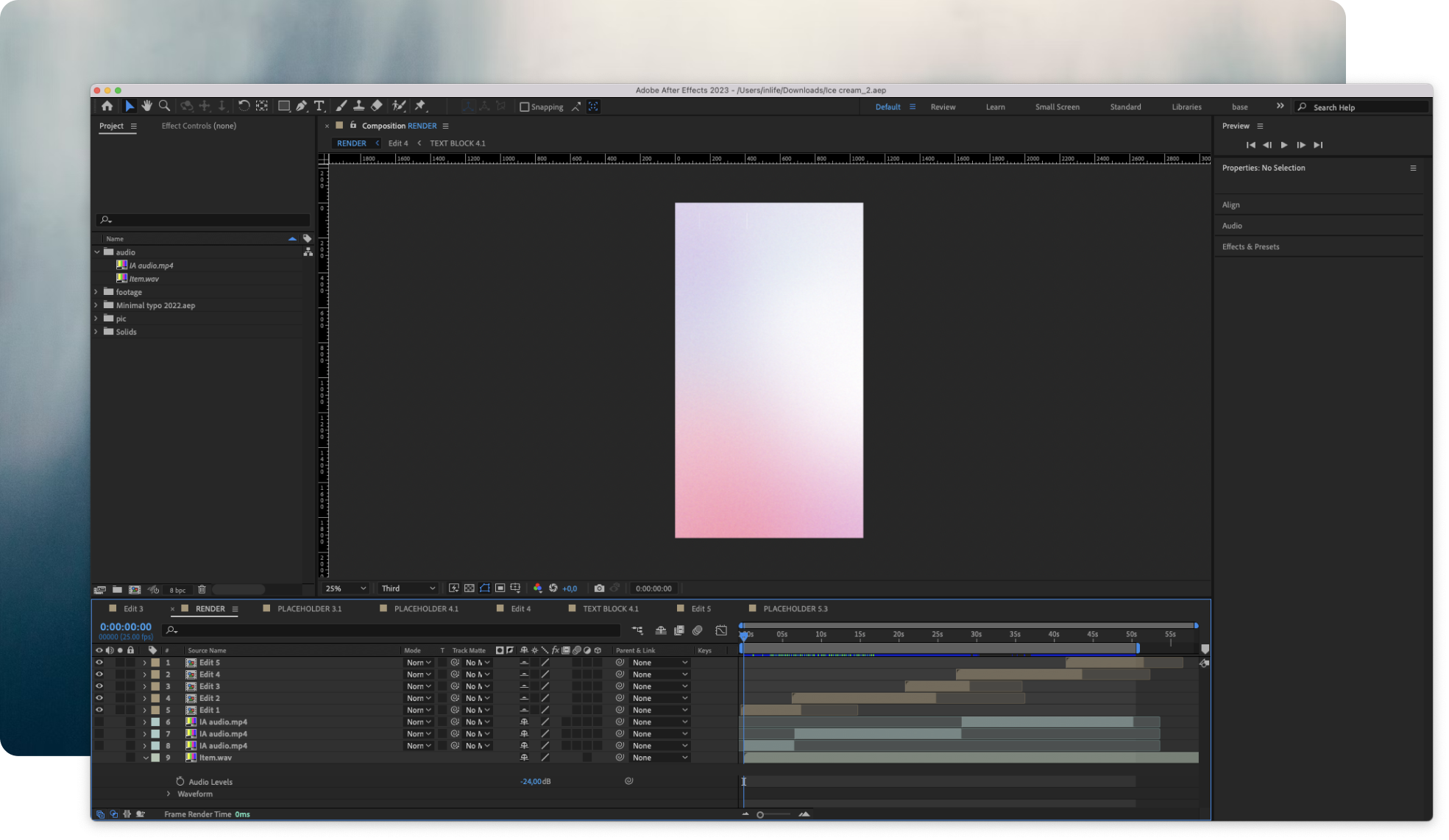1449x840 pixels.
Task: Take snapshot with camera icon
Action: (599, 588)
